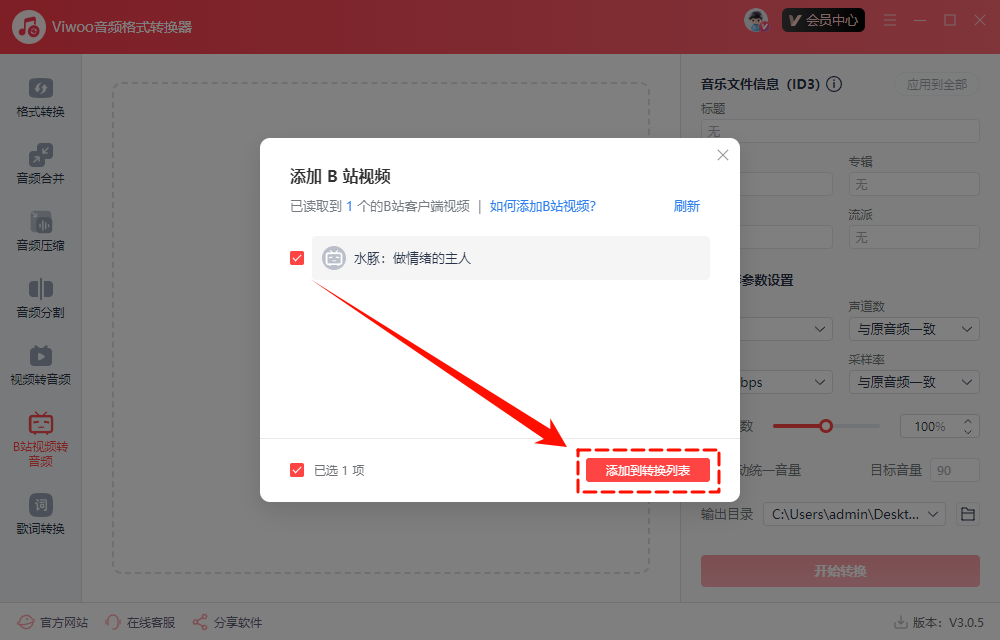Open the 采样率 sample rate dropdown
1000x640 pixels.
click(x=913, y=382)
